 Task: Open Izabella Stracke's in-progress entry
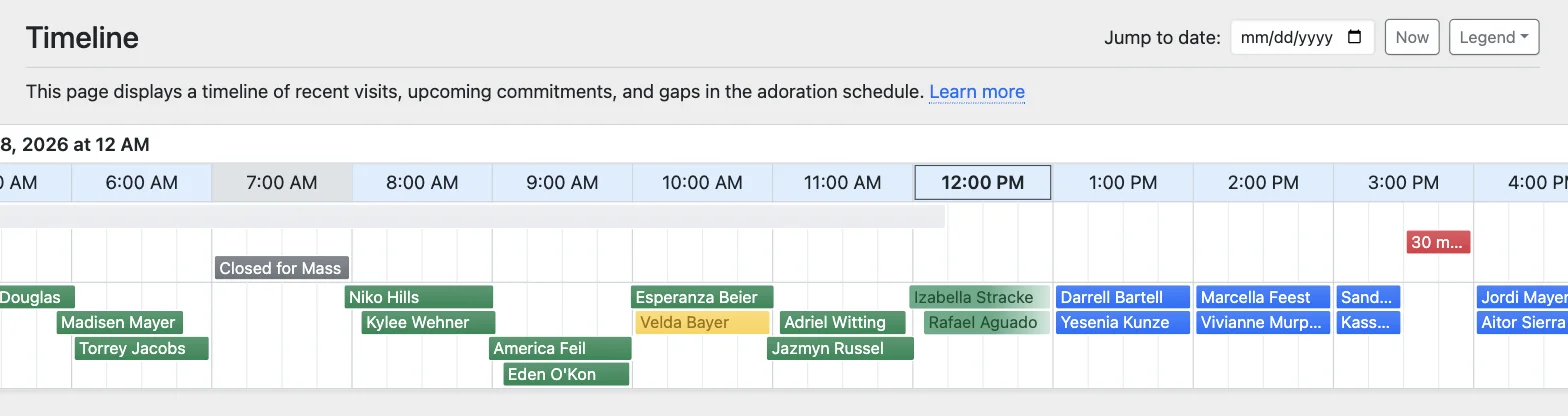980,297
